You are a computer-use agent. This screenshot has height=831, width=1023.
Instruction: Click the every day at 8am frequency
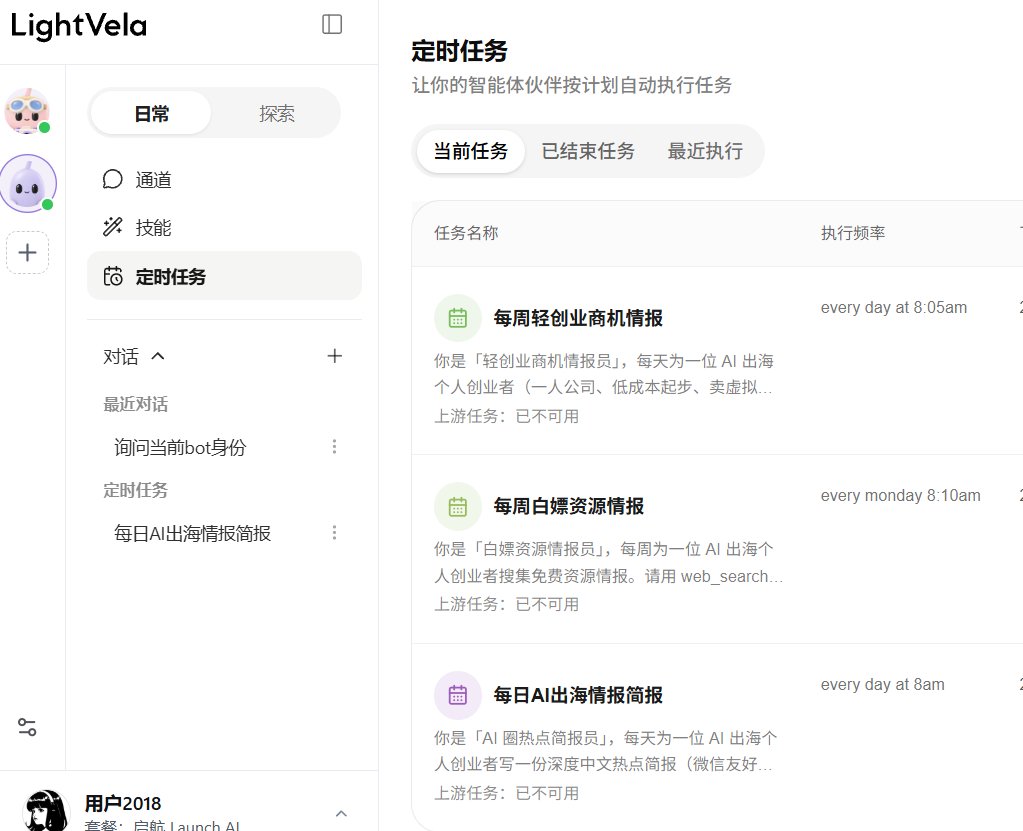(882, 684)
